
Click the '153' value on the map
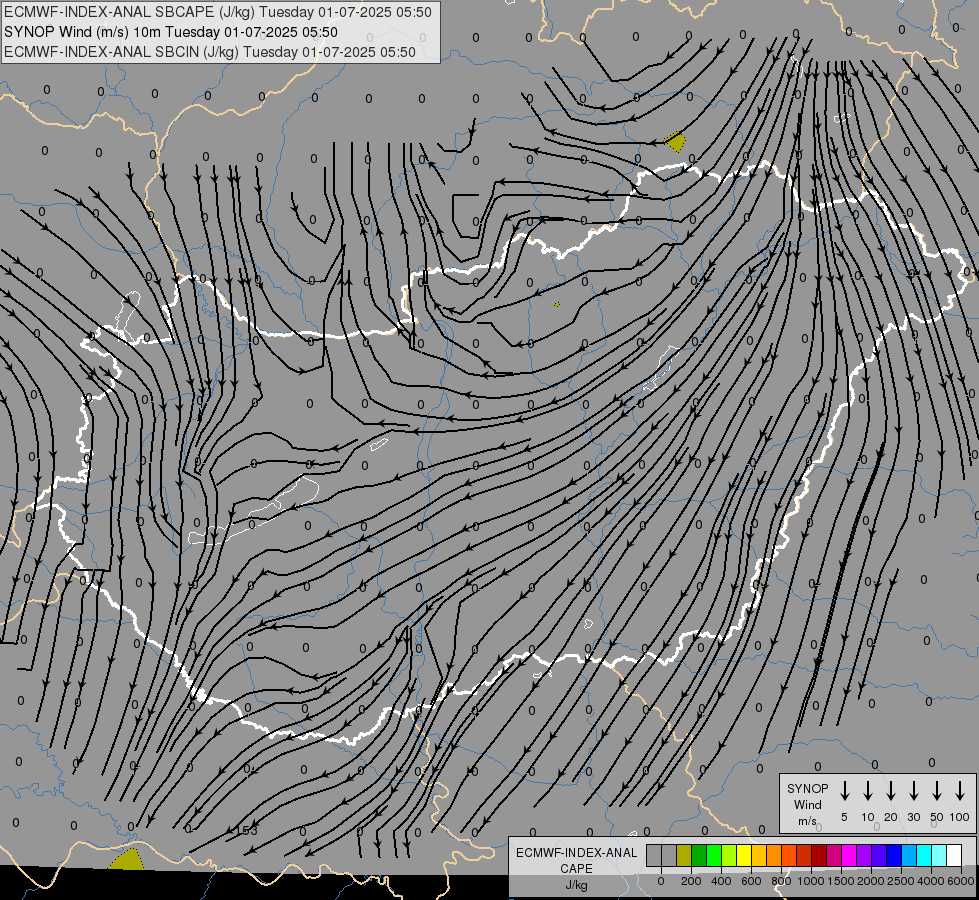246,830
